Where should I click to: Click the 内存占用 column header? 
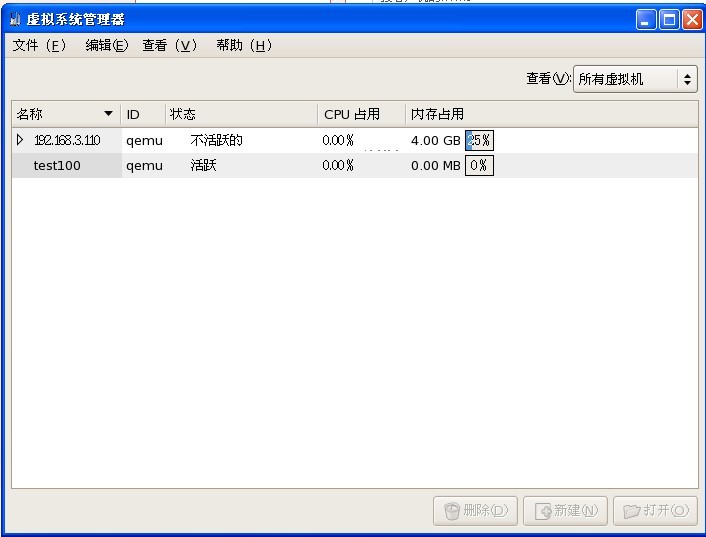pos(552,114)
